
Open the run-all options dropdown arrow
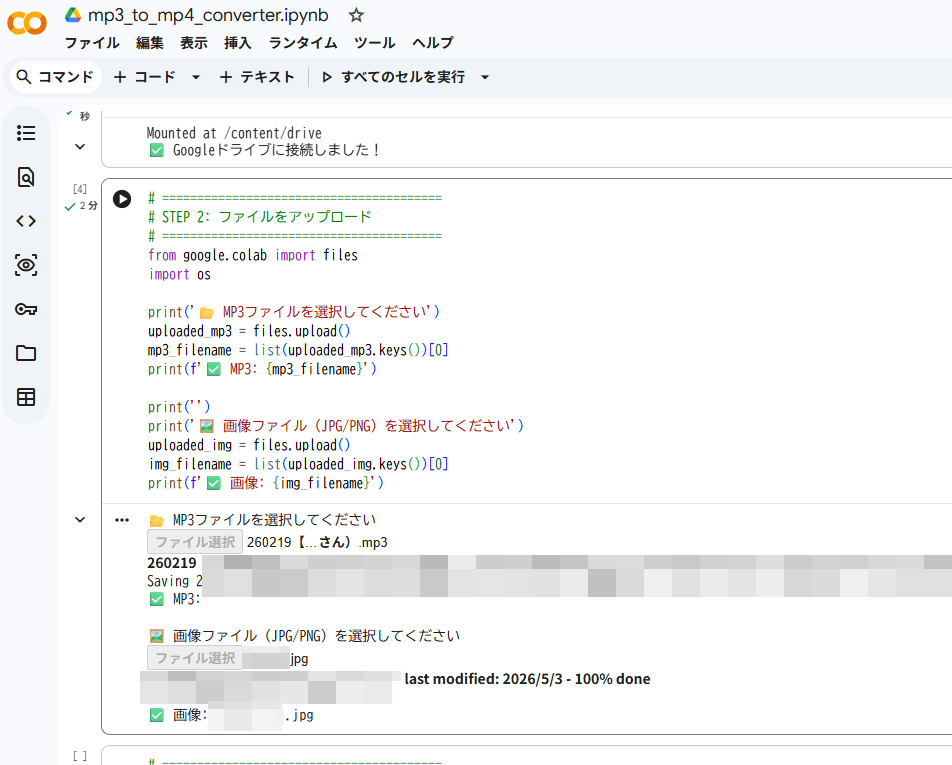click(x=484, y=77)
